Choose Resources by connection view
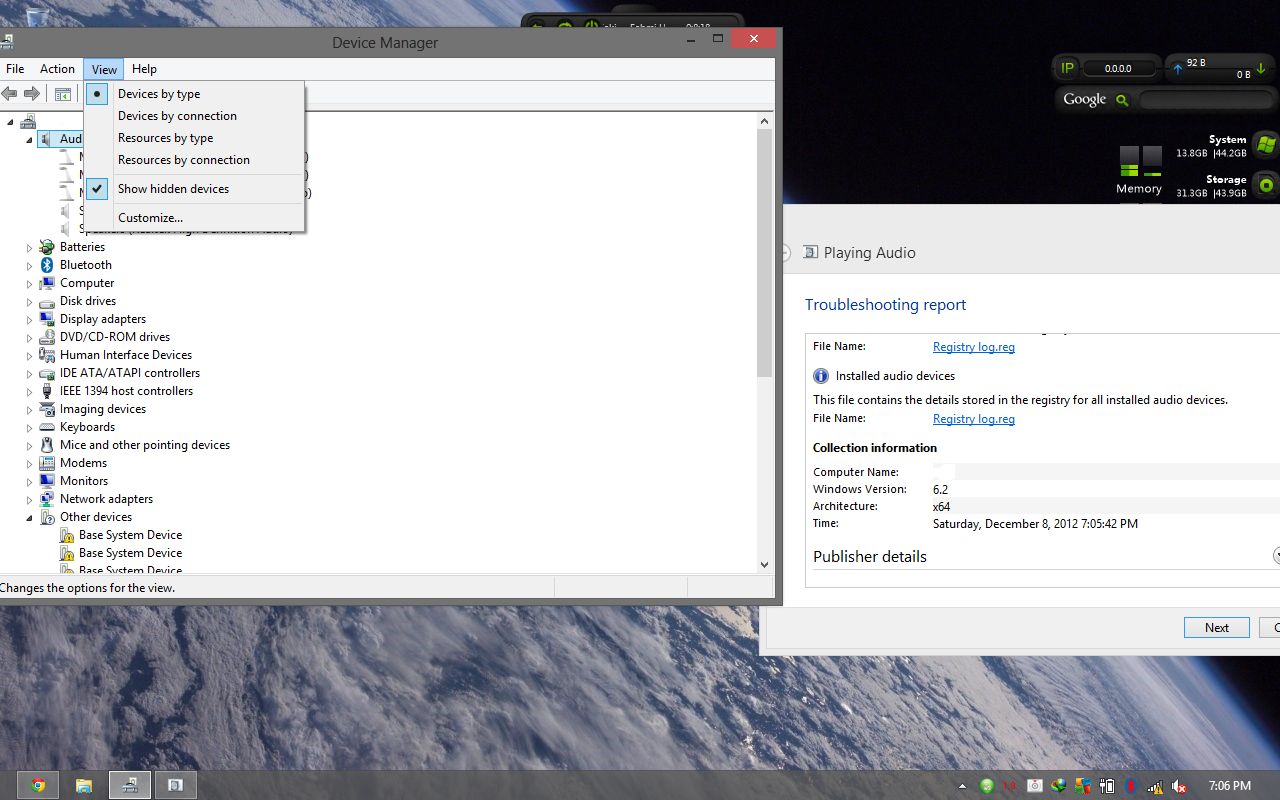 (x=184, y=160)
